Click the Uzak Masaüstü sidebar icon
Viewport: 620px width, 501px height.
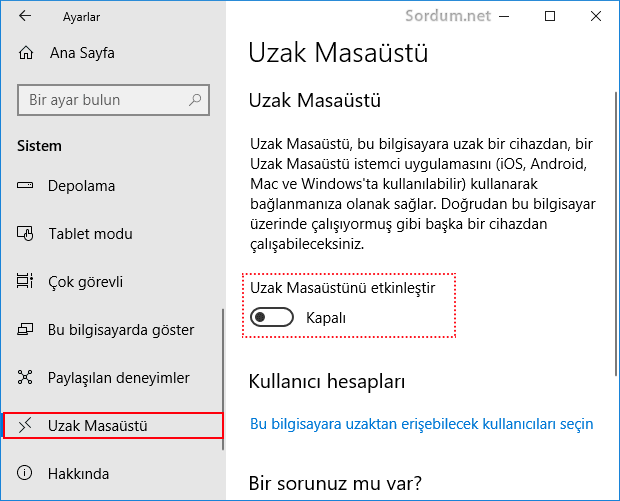[25, 425]
